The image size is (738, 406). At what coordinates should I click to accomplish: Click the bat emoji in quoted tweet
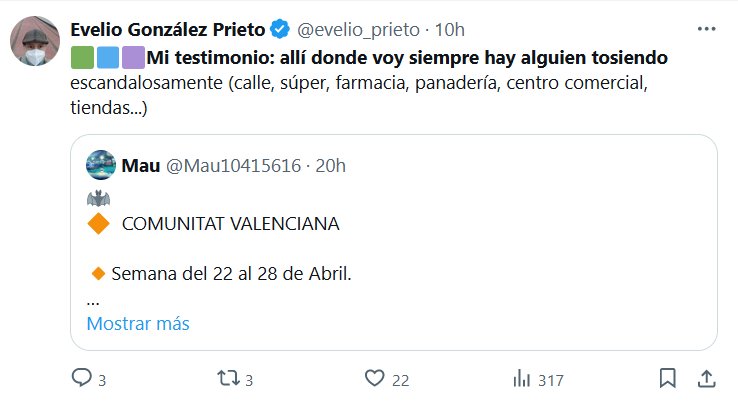[98, 196]
